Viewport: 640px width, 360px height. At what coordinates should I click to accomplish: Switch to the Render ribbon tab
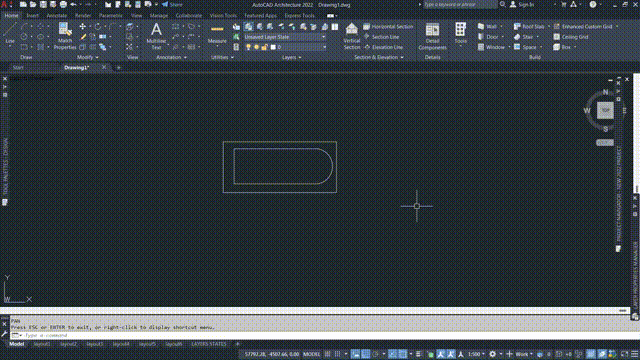(83, 16)
